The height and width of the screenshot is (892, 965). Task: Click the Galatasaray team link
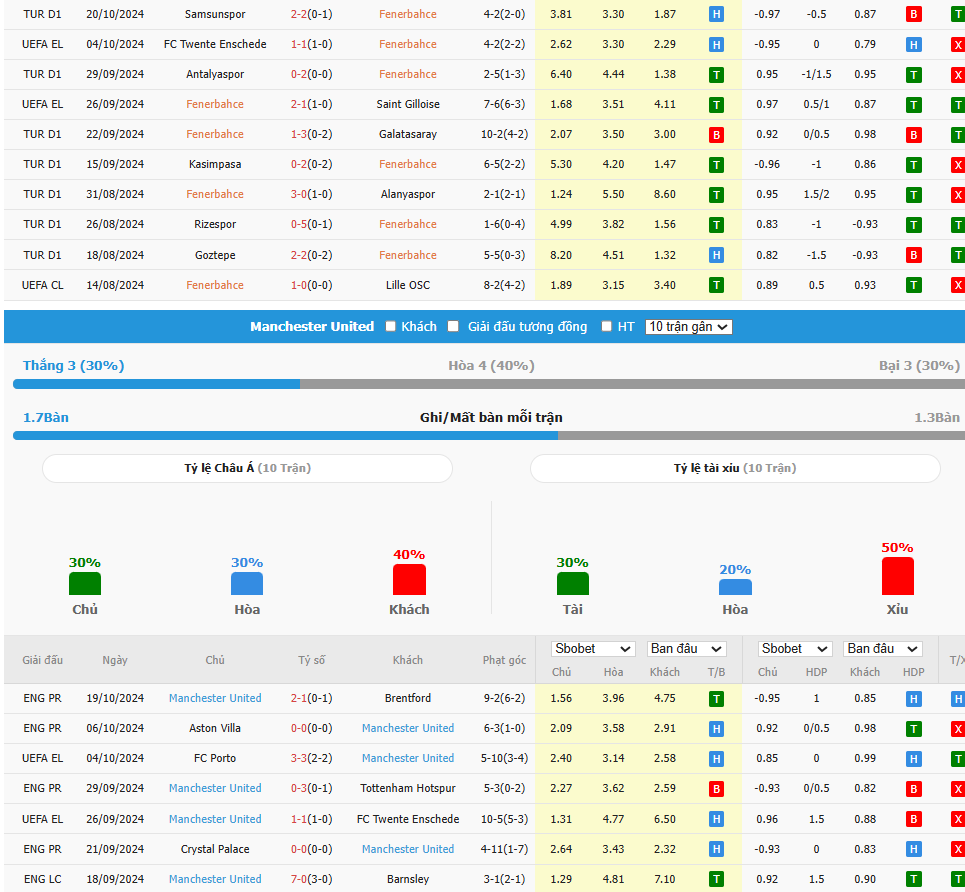408,134
